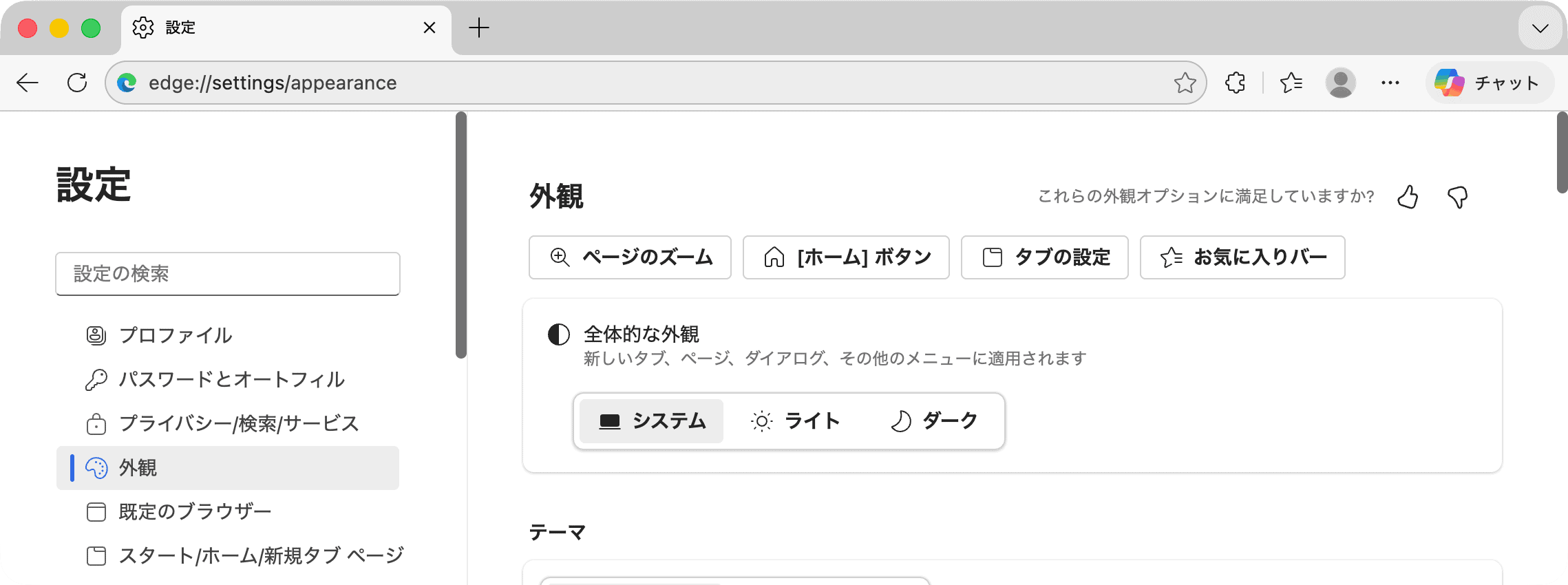Image resolution: width=1568 pixels, height=585 pixels.
Task: Select ダーク appearance mode
Action: coord(934,421)
